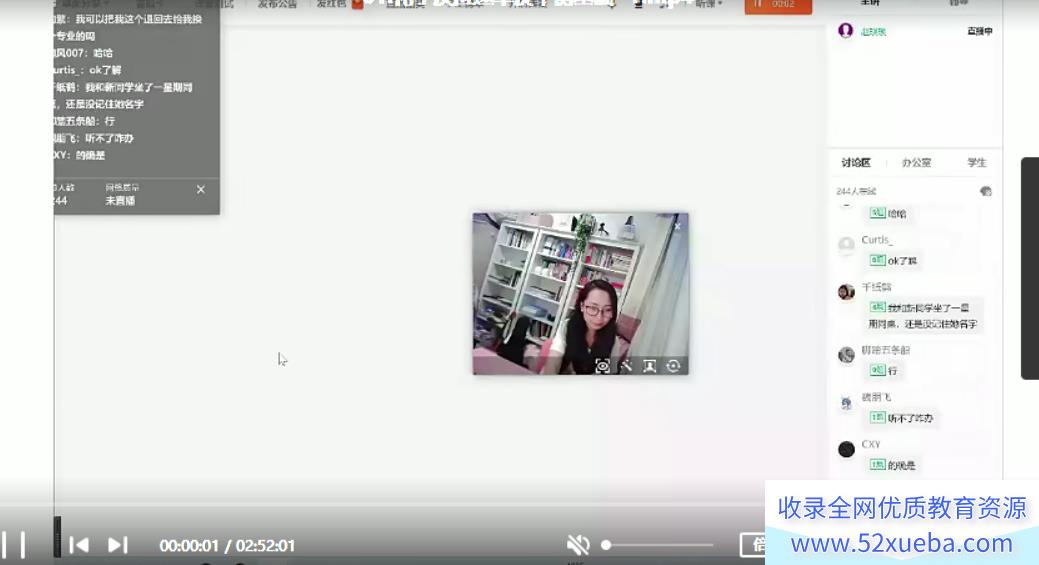Open the avatar above the 行 message
This screenshot has height=565, width=1039.
(846, 355)
